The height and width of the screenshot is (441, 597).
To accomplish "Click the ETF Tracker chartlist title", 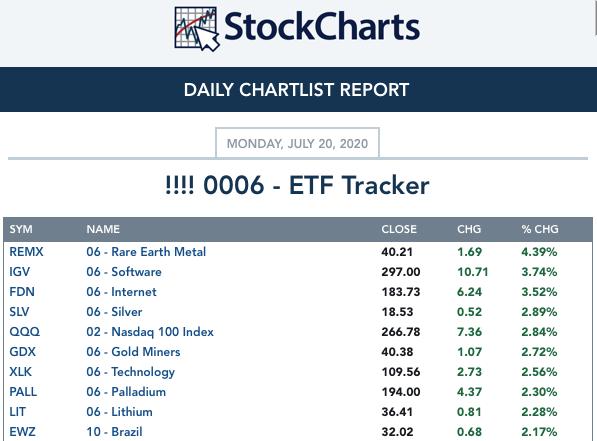I will [297, 185].
